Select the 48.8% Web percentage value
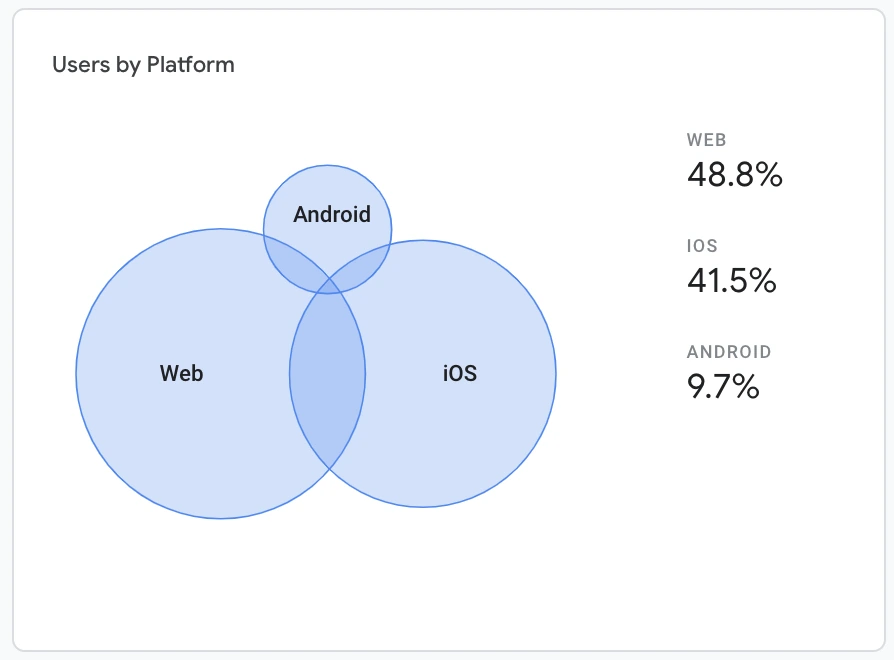Screen dimensions: 894x660 click(734, 174)
